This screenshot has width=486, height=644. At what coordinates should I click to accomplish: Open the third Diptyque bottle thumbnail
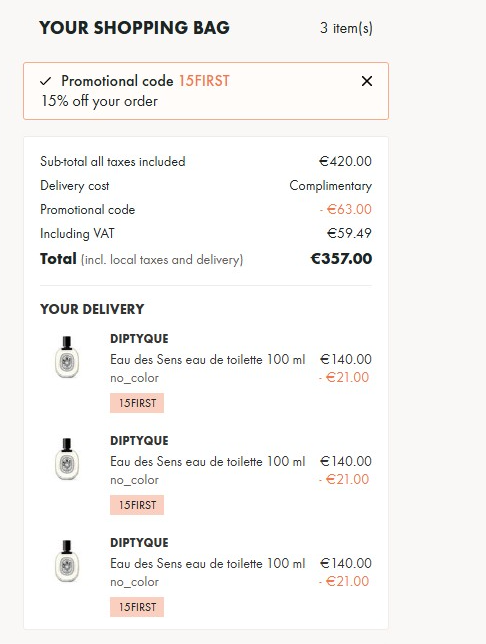tap(67, 561)
